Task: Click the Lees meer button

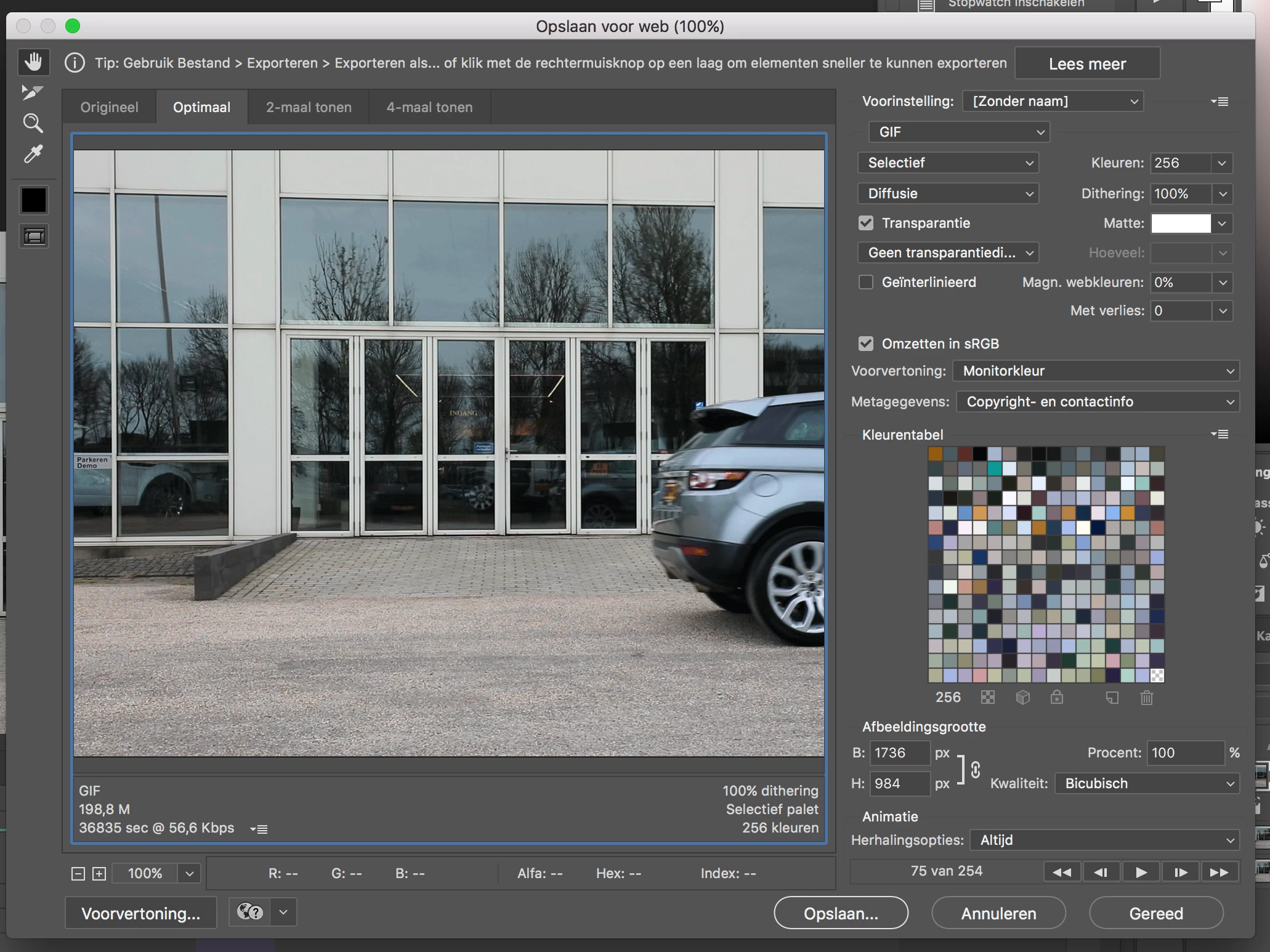Action: point(1087,63)
